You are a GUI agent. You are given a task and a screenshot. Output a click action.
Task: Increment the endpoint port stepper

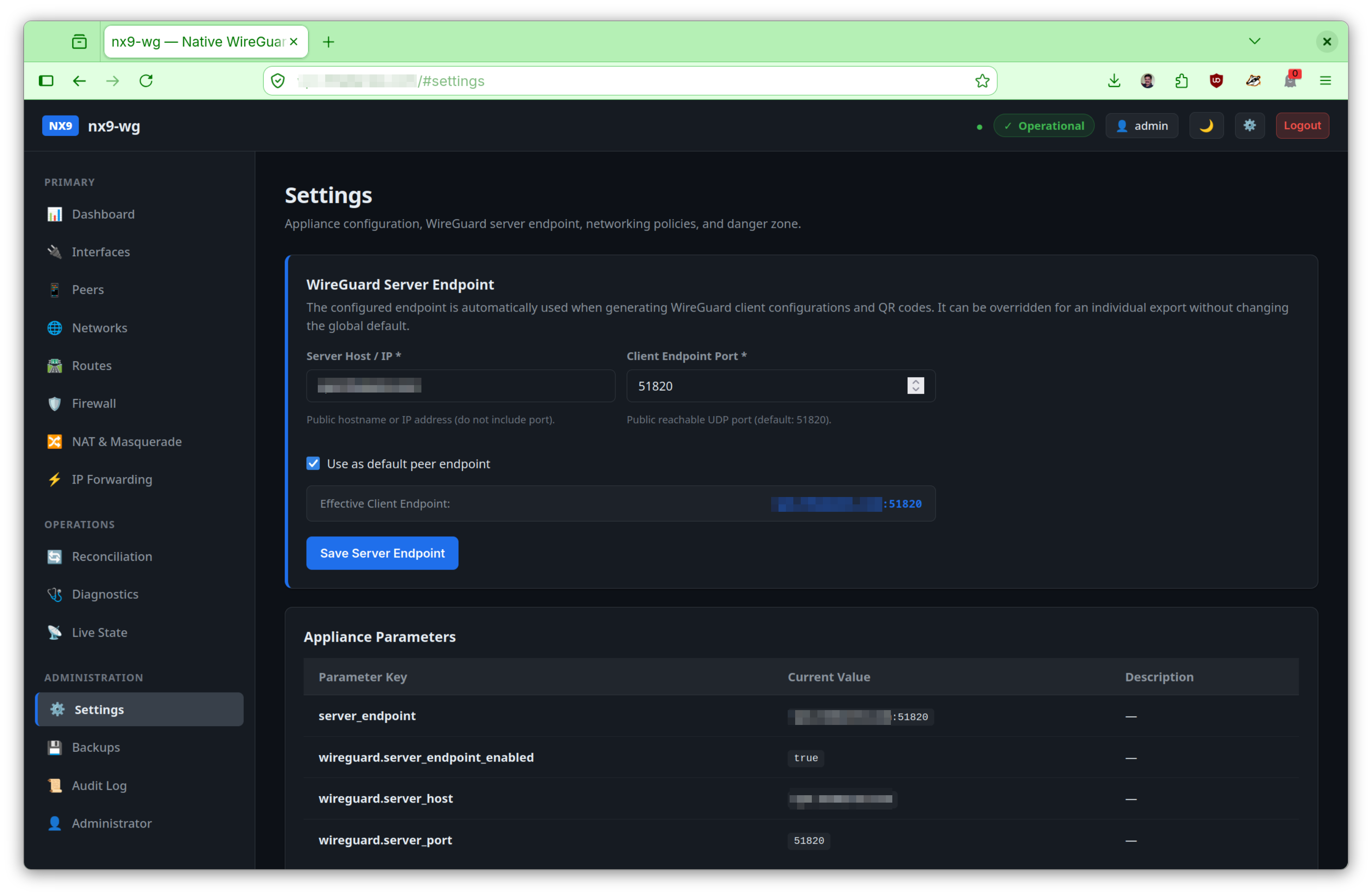915,381
